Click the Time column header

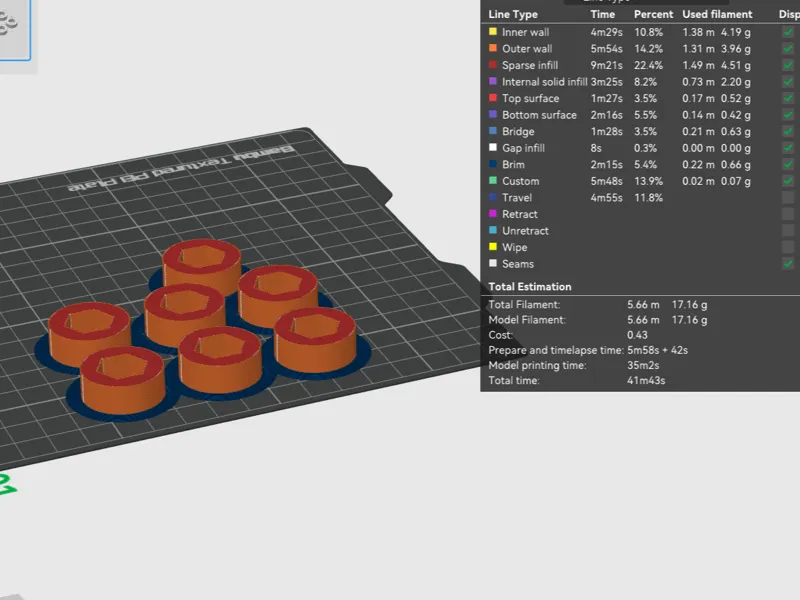602,14
